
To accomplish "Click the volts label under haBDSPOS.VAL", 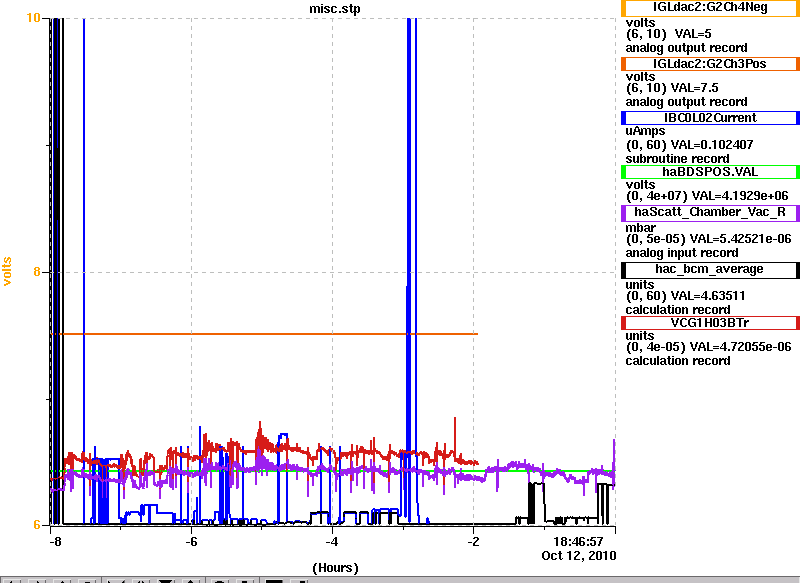I will click(x=640, y=185).
